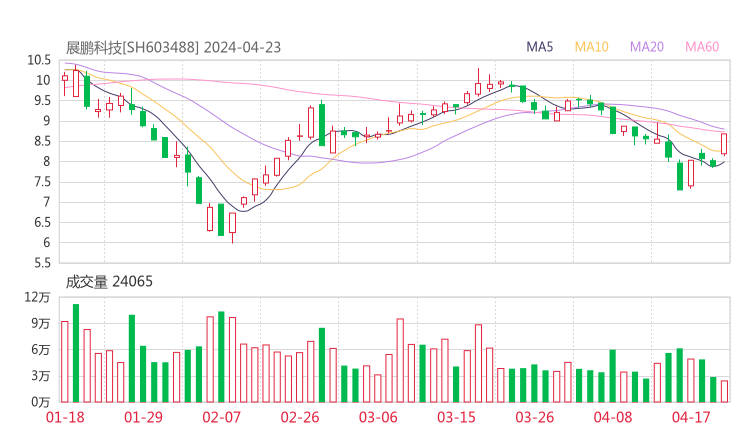Click the 0万 volume axis label
The width and height of the screenshot is (740, 440).
coord(41,402)
